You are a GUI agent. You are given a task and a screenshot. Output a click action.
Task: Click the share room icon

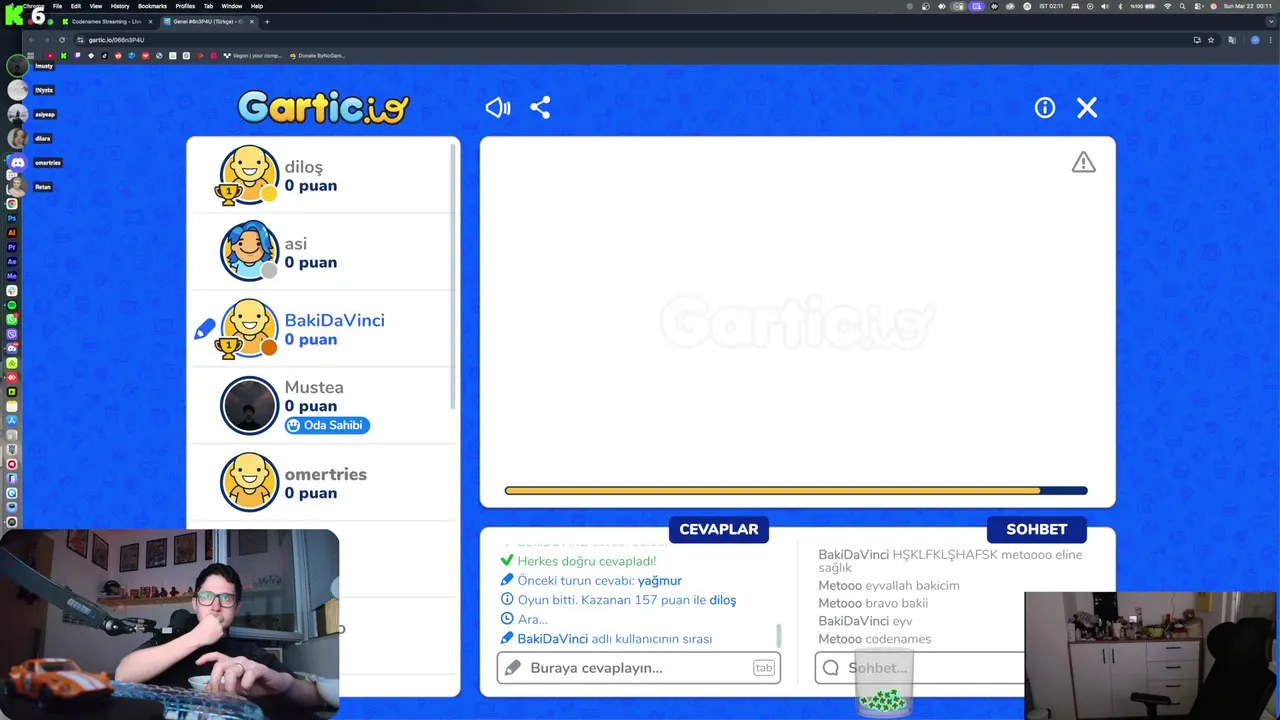pyautogui.click(x=540, y=108)
